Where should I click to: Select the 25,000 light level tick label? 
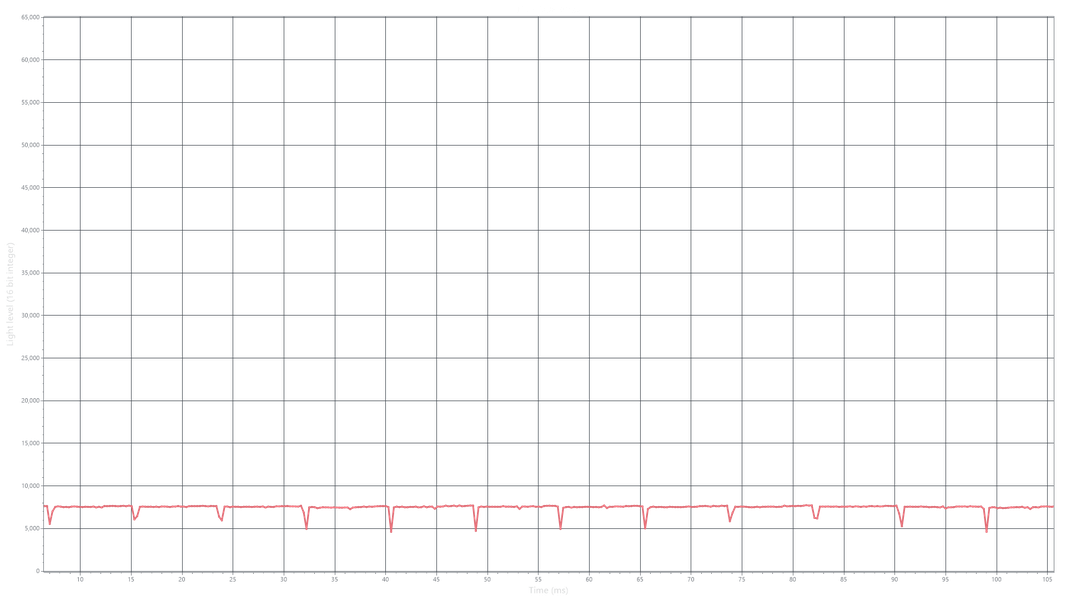point(31,358)
